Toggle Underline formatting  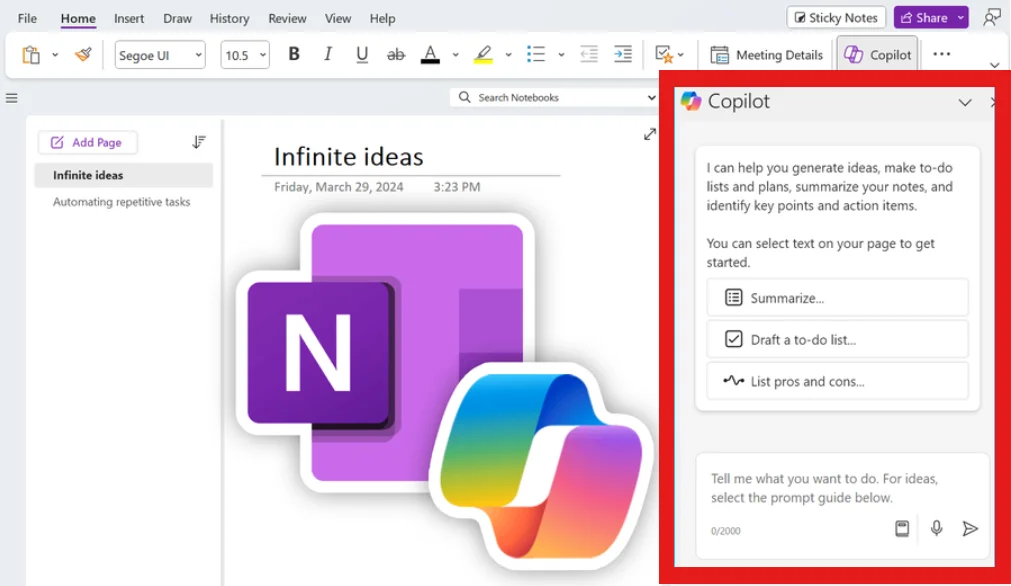tap(362, 55)
